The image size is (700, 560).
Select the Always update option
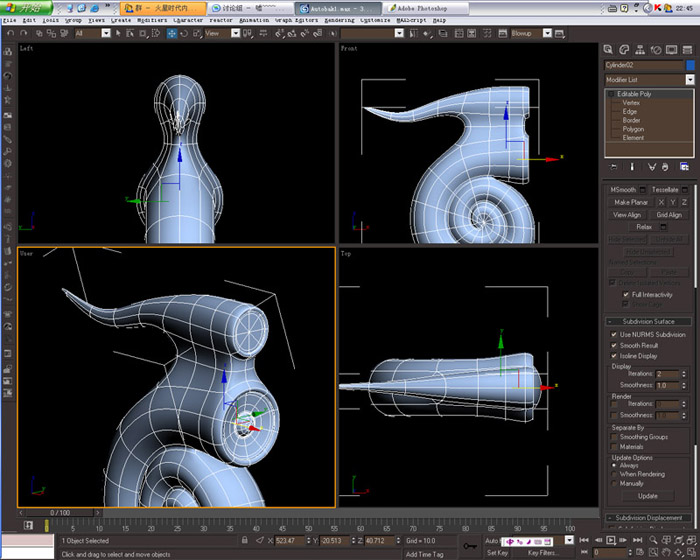(x=614, y=465)
